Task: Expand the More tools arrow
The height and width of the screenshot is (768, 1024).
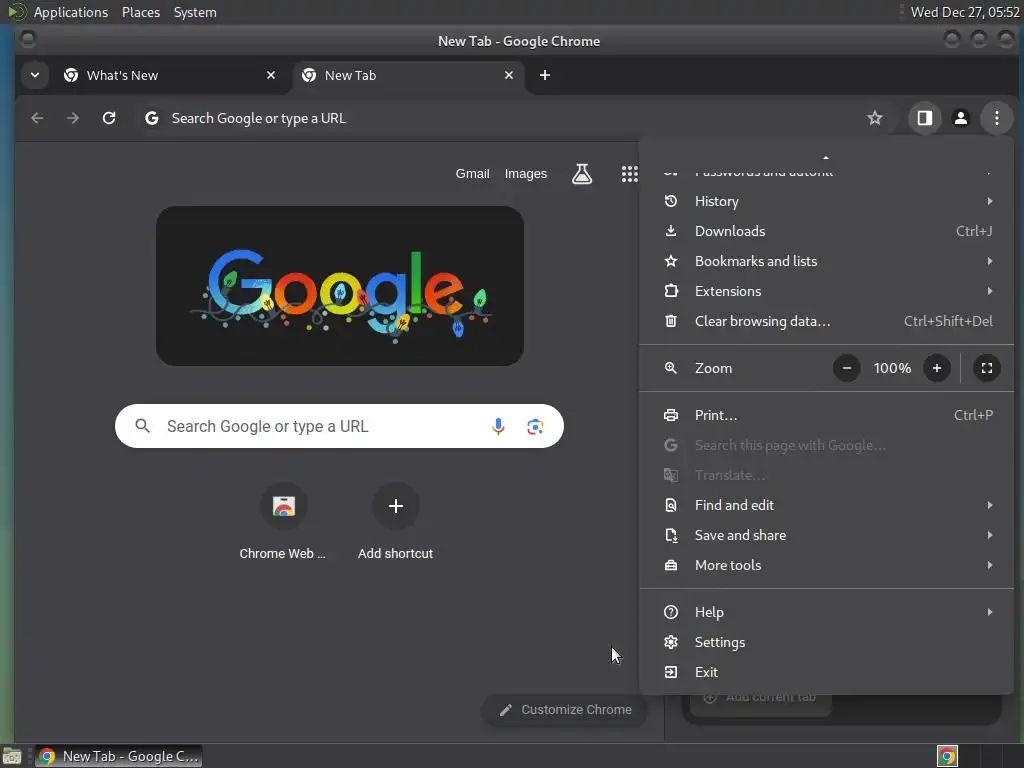Action: 990,566
